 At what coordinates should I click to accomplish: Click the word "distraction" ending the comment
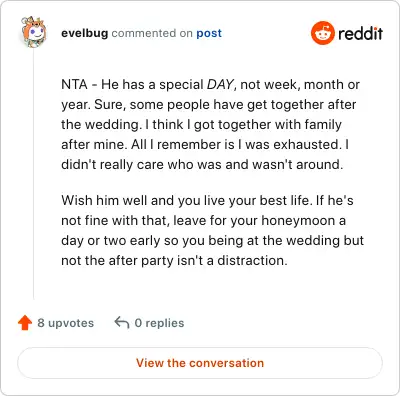250,261
